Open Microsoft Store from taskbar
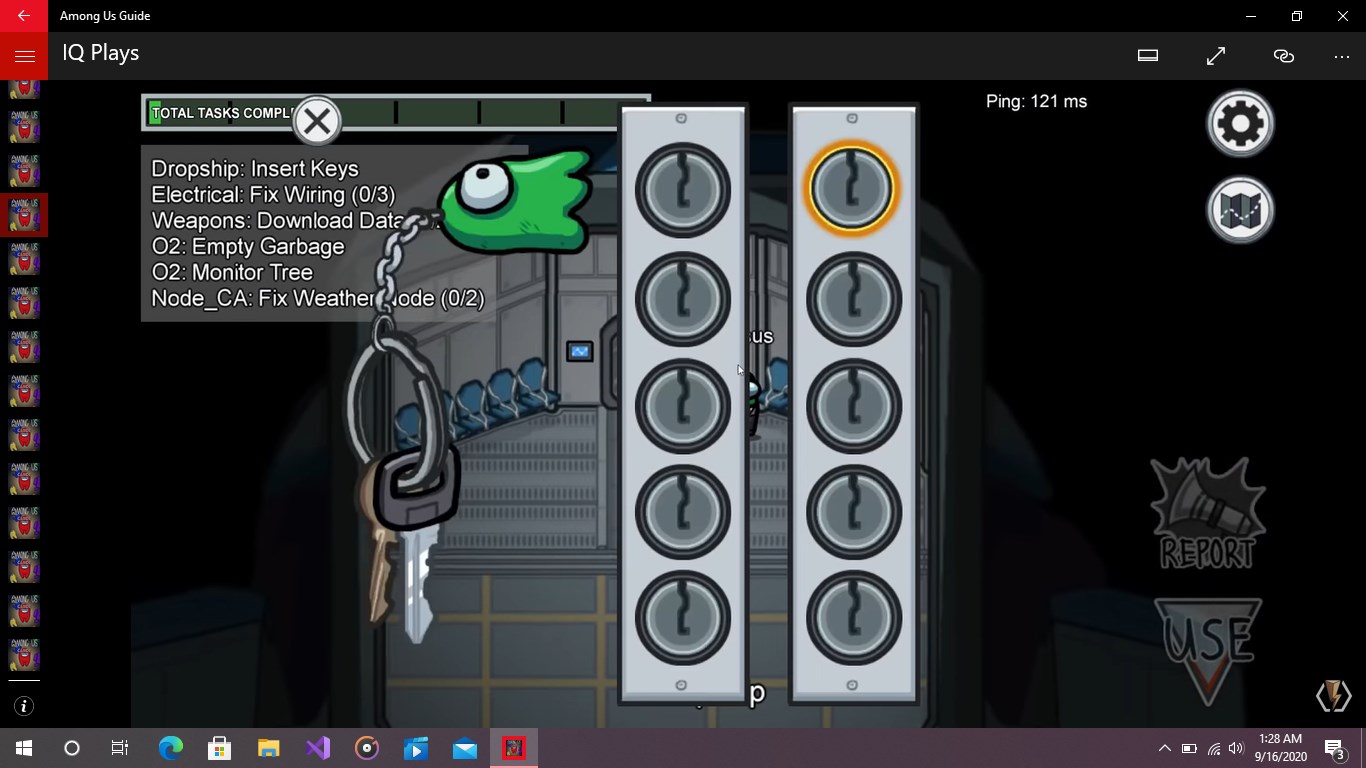1366x768 pixels. pos(219,748)
